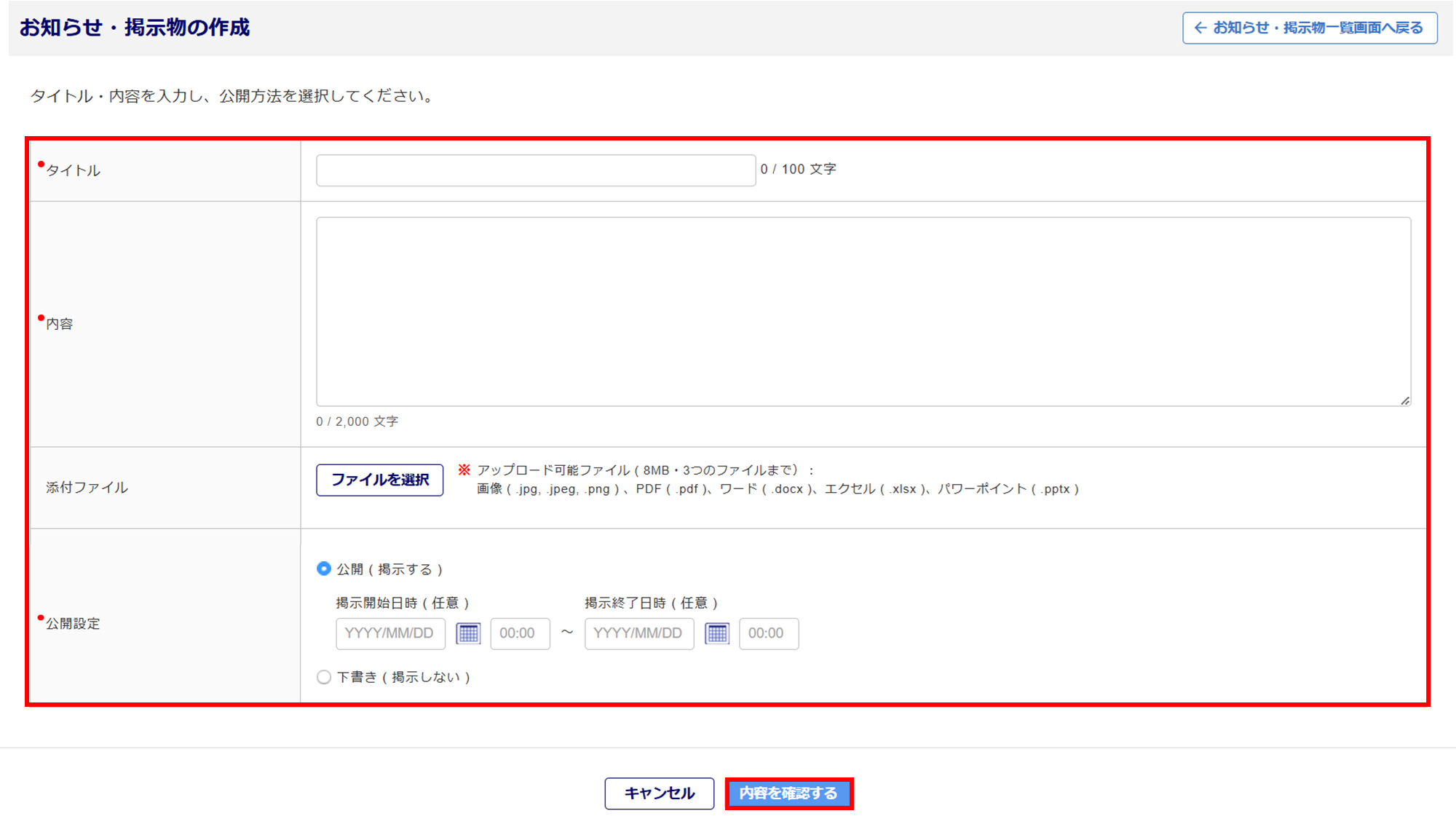Click the 0 / 2,000 文字 counter text

[x=357, y=421]
